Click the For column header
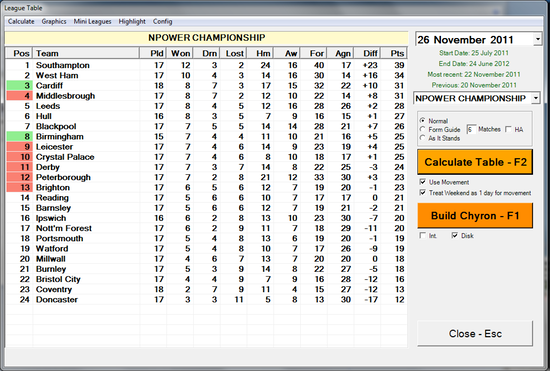Image resolution: width=550 pixels, height=371 pixels. tap(314, 53)
